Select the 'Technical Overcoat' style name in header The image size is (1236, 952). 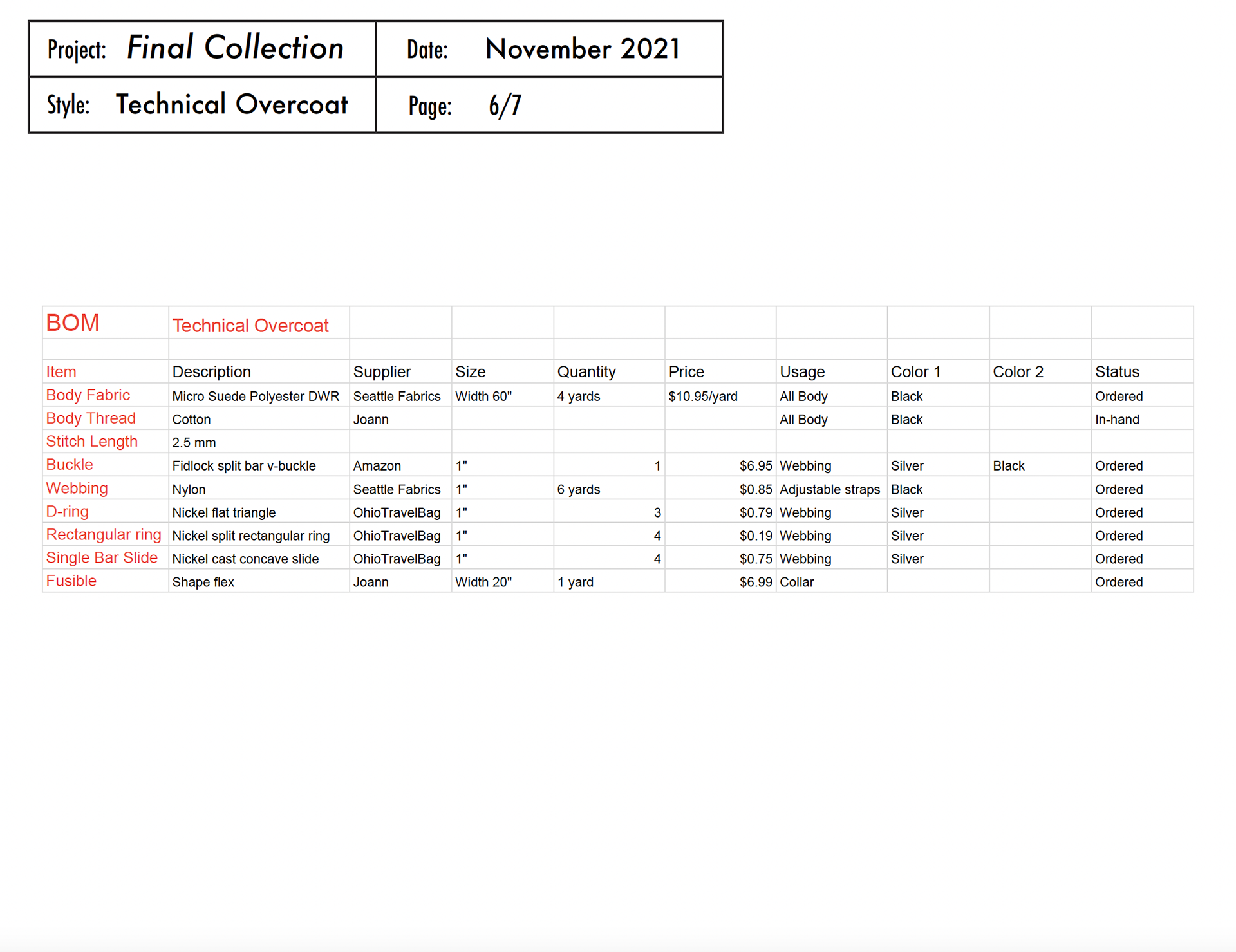[x=232, y=104]
